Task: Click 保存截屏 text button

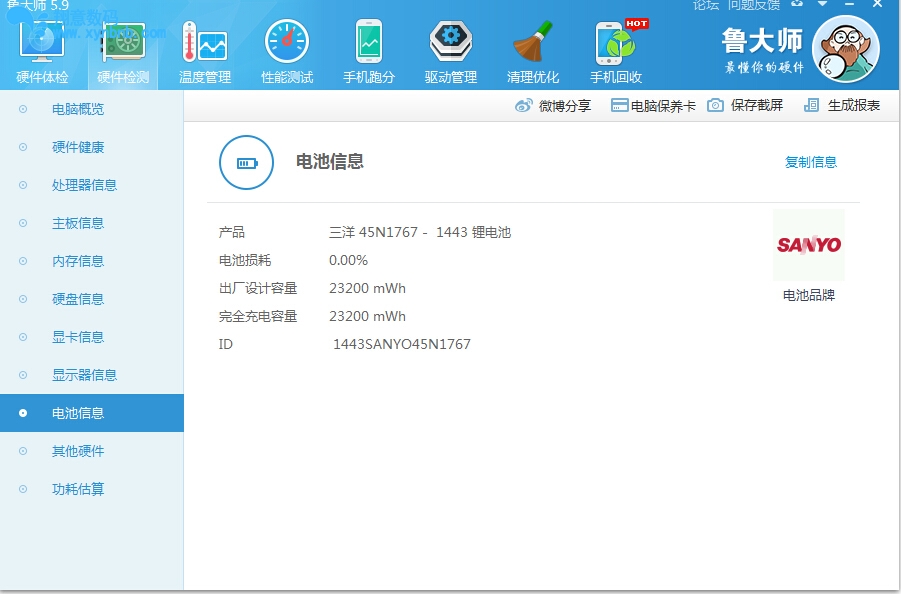Action: [757, 105]
